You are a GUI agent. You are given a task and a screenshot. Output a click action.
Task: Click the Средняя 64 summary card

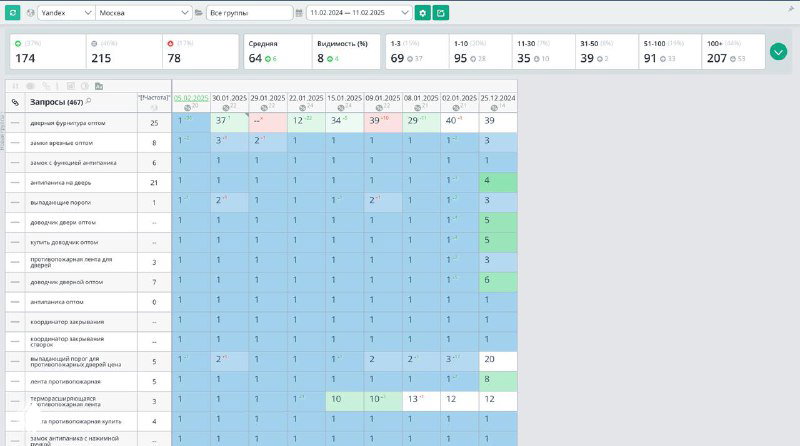278,52
